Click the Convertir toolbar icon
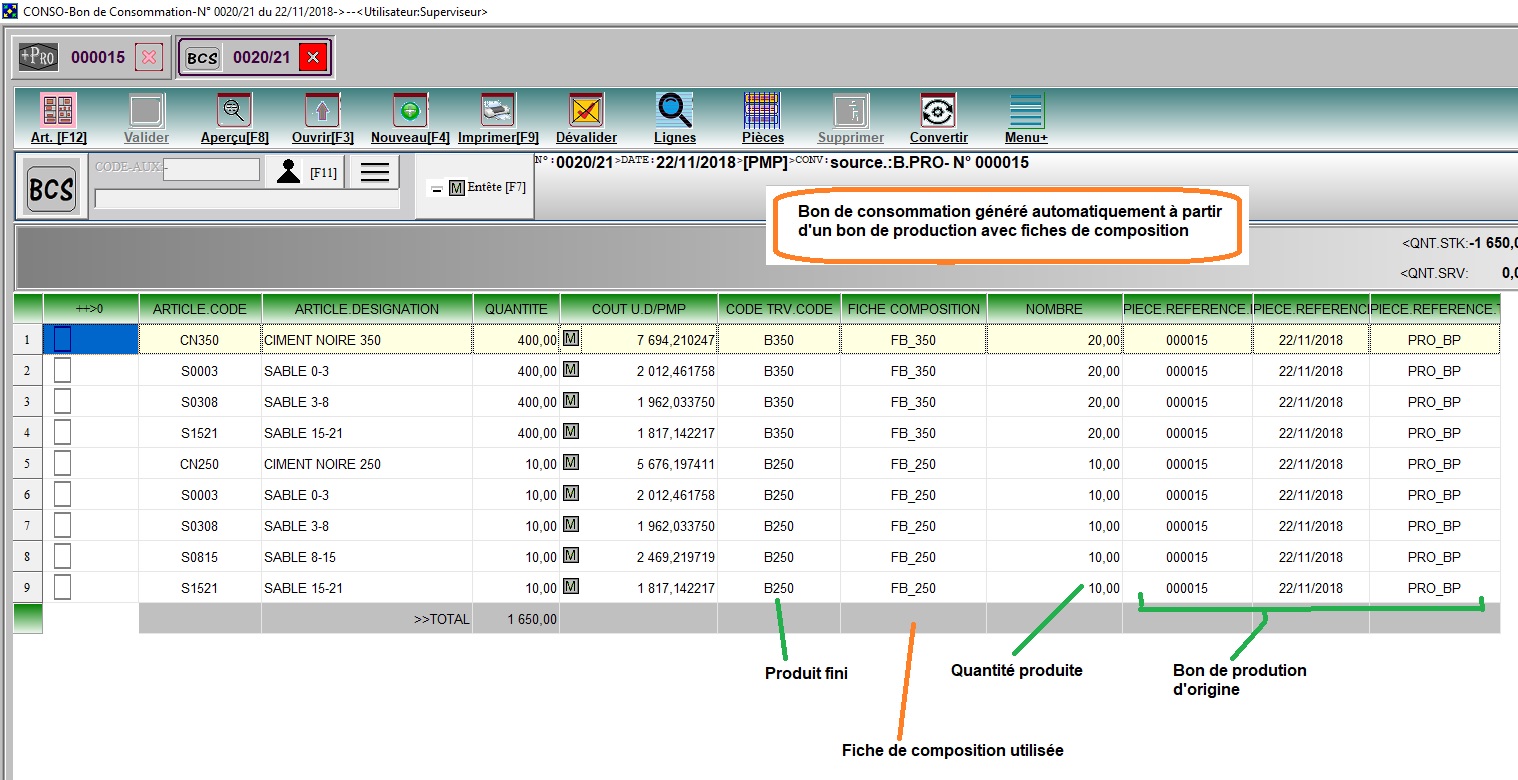 point(938,111)
